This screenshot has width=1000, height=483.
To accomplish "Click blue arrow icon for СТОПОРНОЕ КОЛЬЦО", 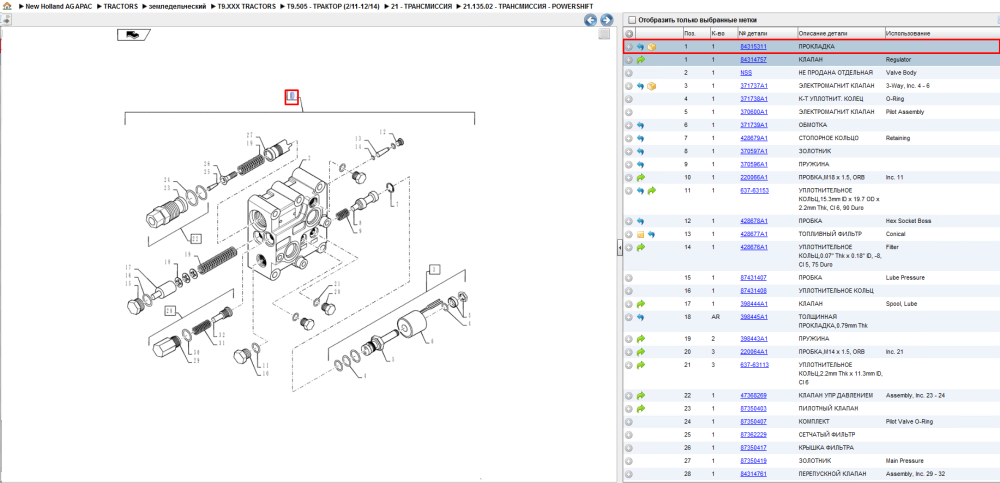I will (641, 138).
